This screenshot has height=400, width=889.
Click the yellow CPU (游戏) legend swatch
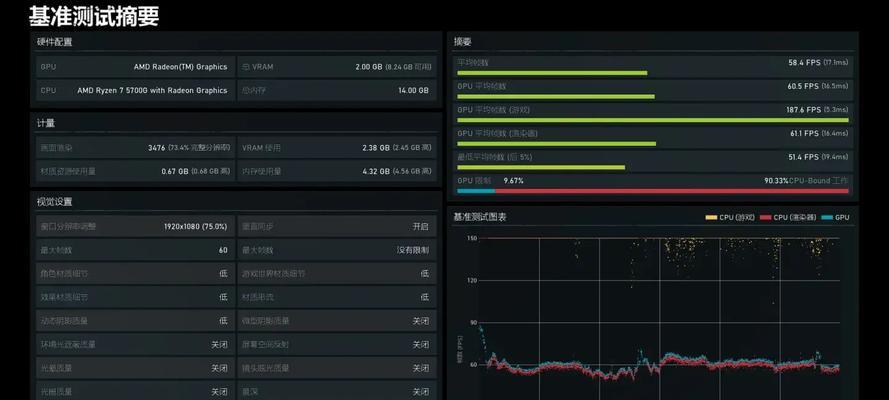coord(711,218)
